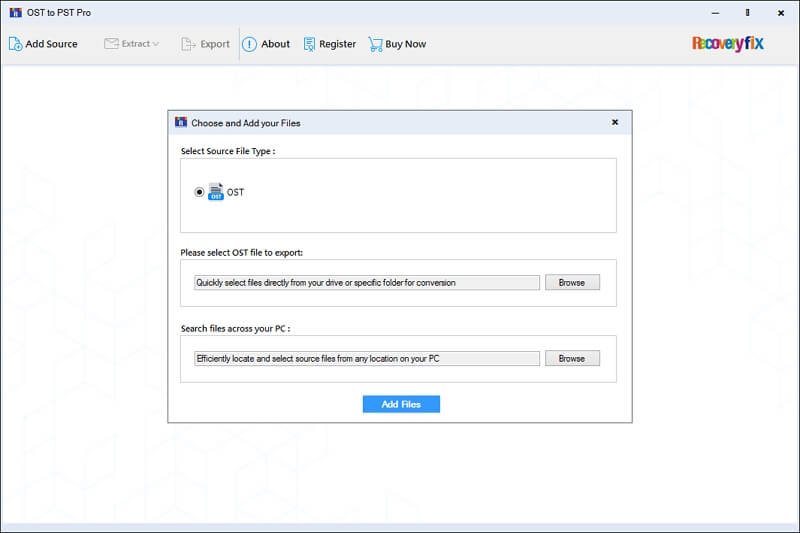The width and height of the screenshot is (800, 533).
Task: Click the Recoveryfix logo
Action: 728,43
